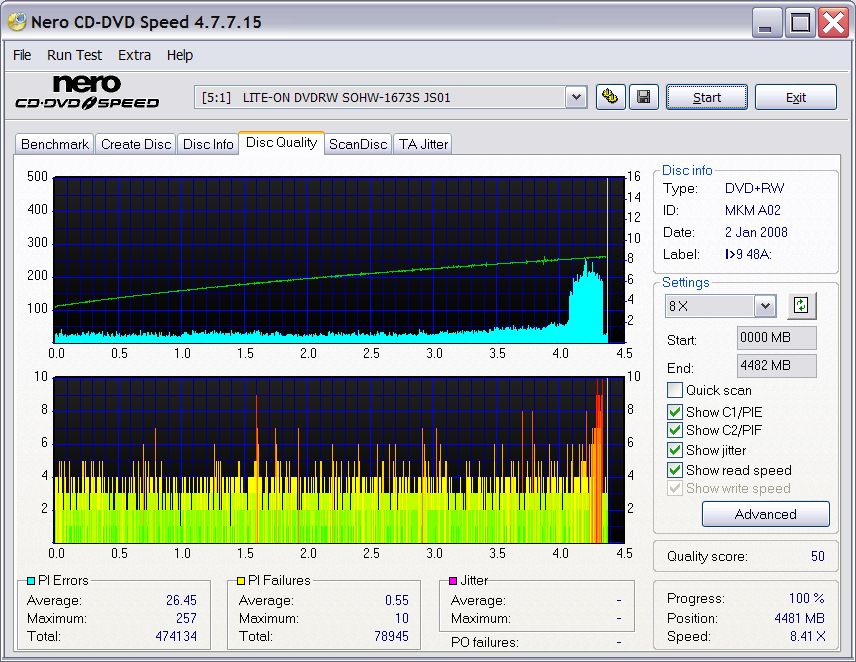This screenshot has height=662, width=856.
Task: Click the Start position field 0000 MB
Action: coord(776,338)
